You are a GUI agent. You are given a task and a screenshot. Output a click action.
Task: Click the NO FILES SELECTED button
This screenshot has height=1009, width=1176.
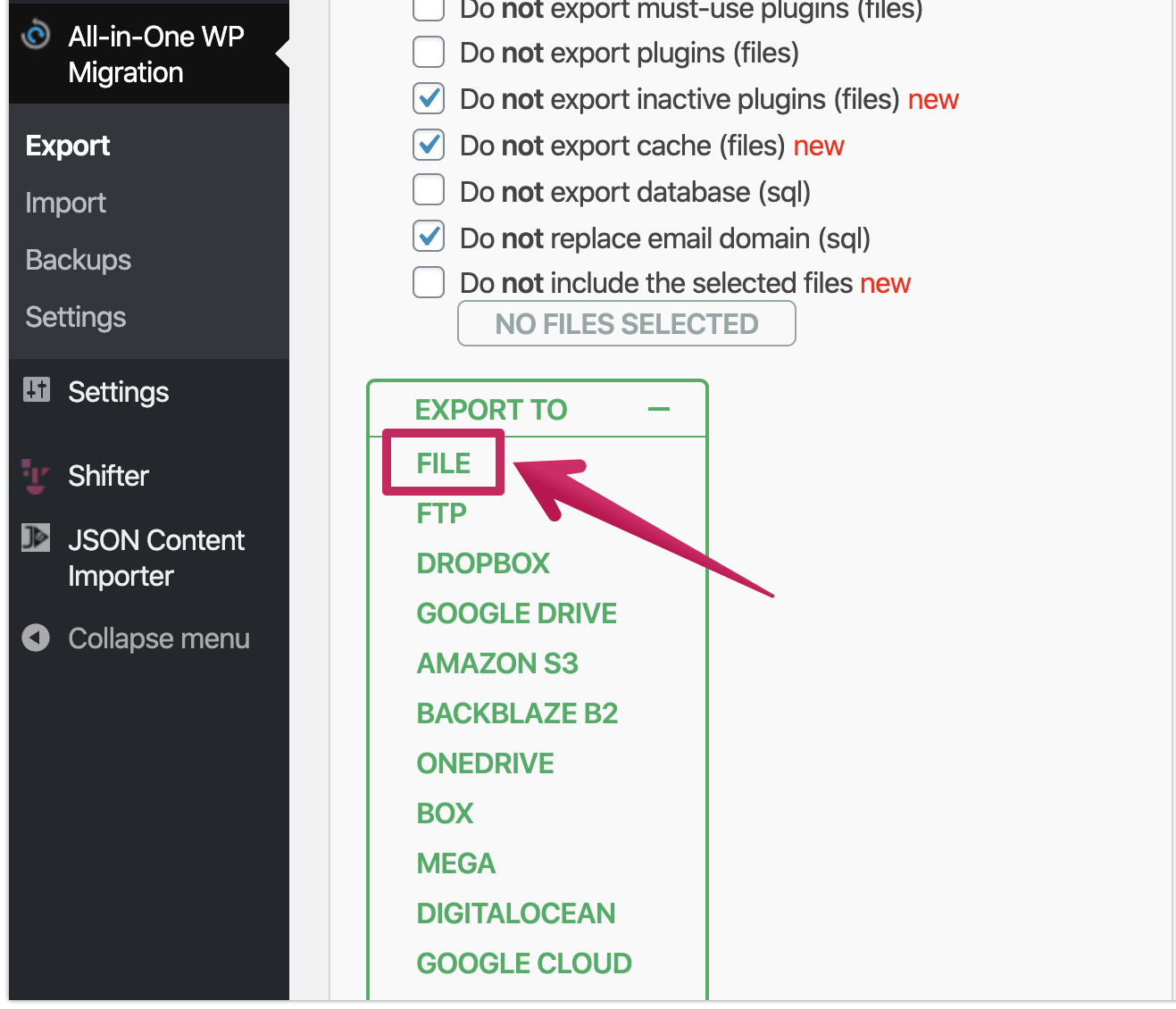[627, 323]
